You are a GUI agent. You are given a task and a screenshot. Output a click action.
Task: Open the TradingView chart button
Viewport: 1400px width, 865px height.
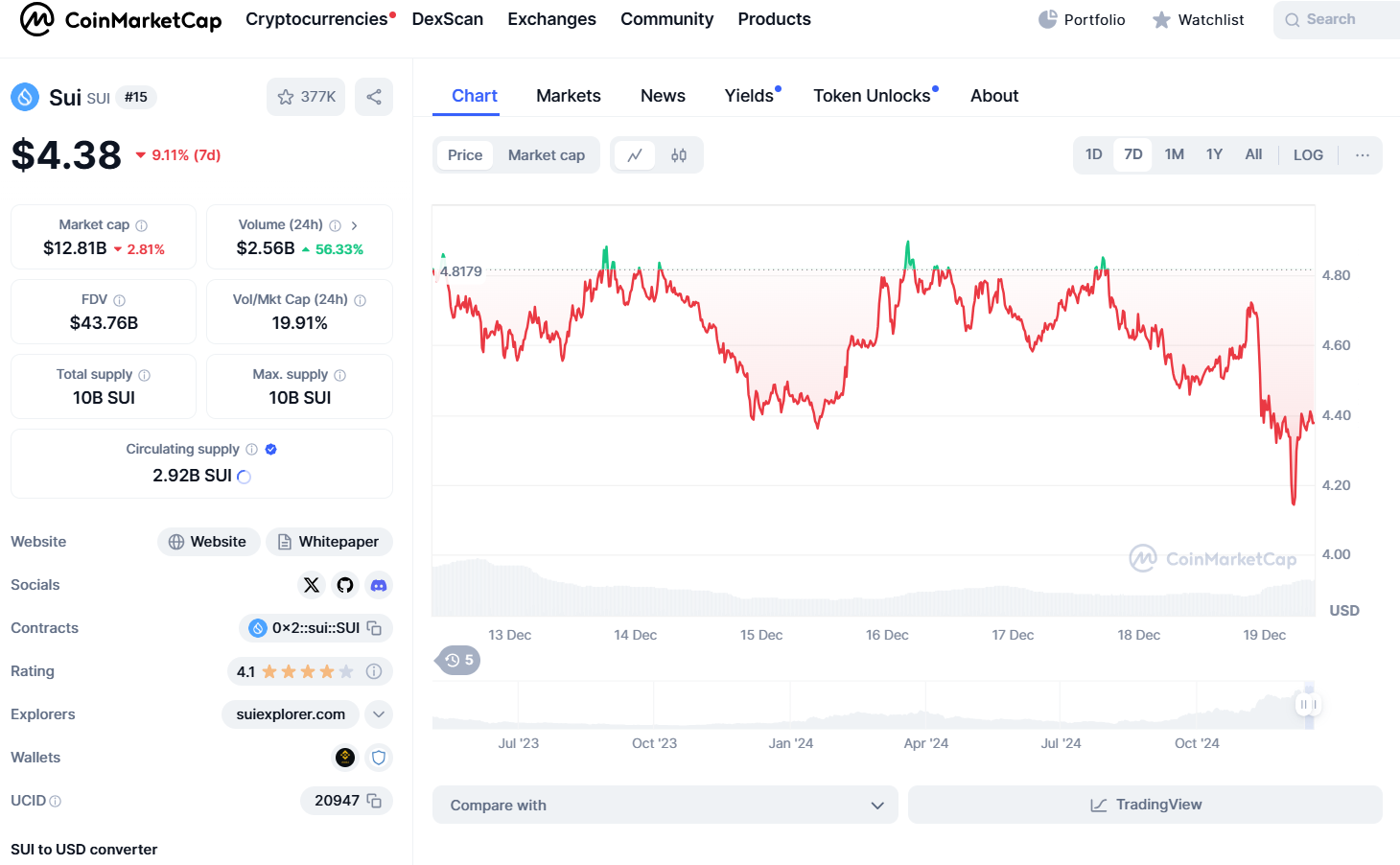click(1145, 805)
